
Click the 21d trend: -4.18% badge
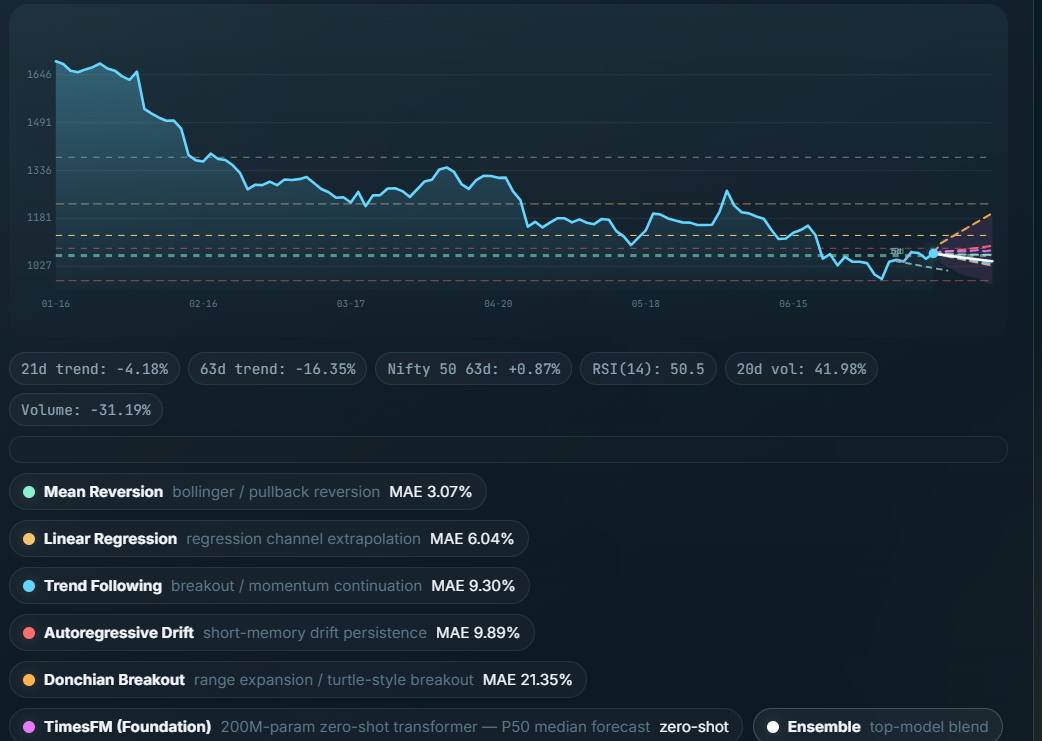click(x=94, y=369)
